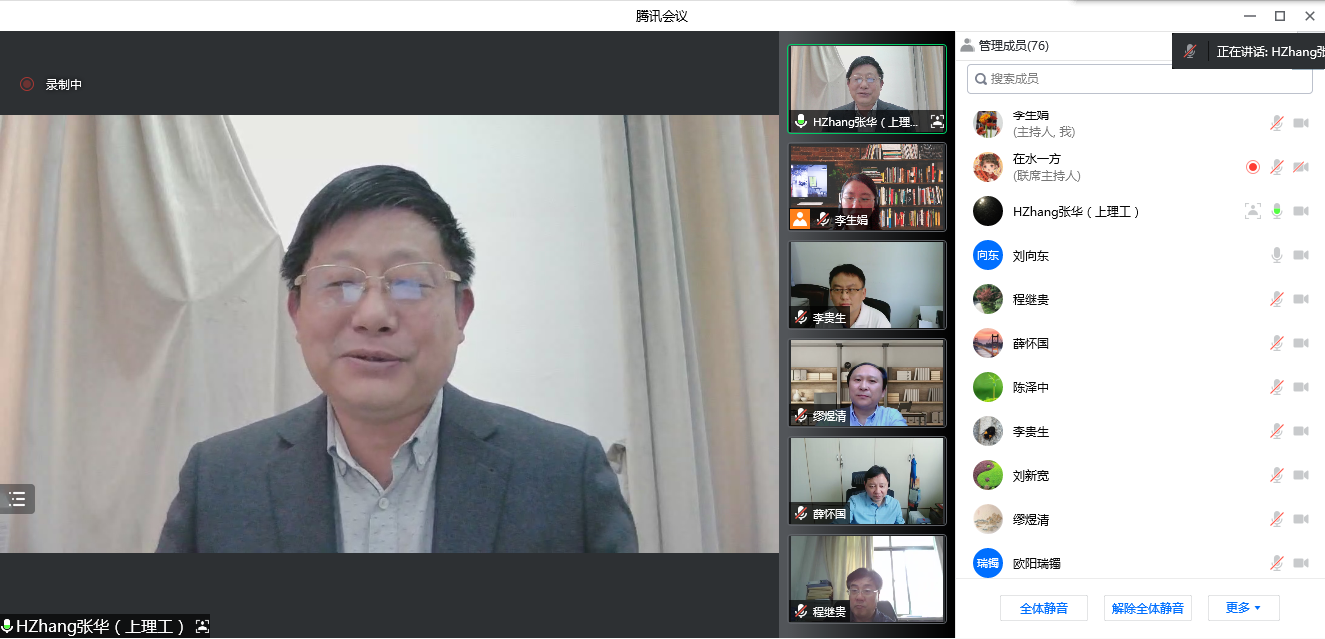1325x639 pixels.
Task: Click the microphone icon for 刘向东
Action: tap(1276, 256)
